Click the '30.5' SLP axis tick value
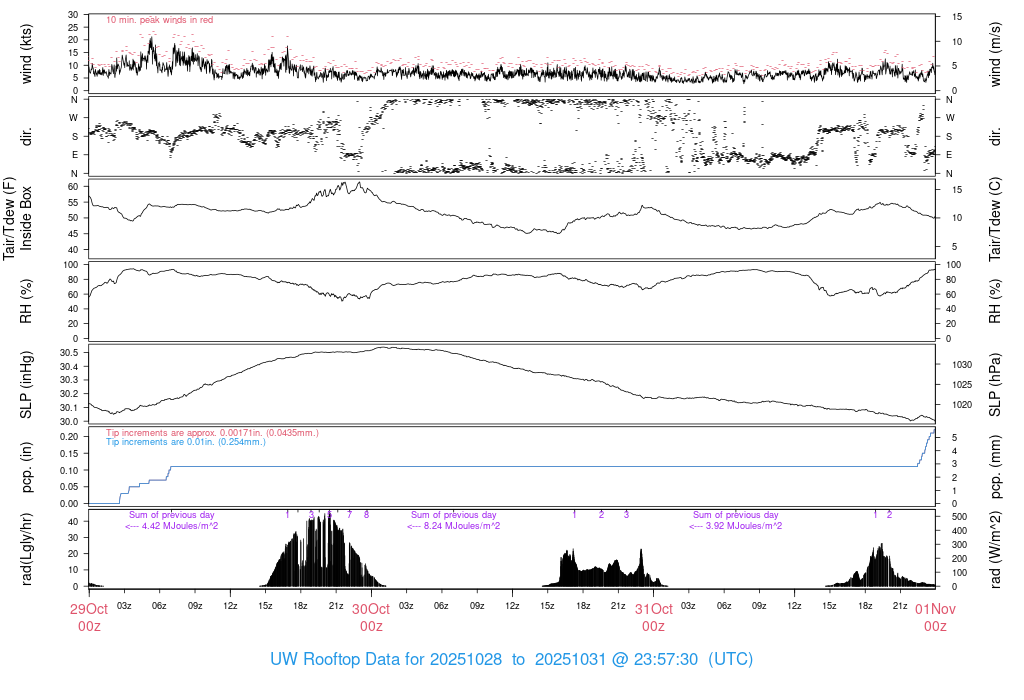This screenshot has height=700, width=1024. [x=69, y=353]
